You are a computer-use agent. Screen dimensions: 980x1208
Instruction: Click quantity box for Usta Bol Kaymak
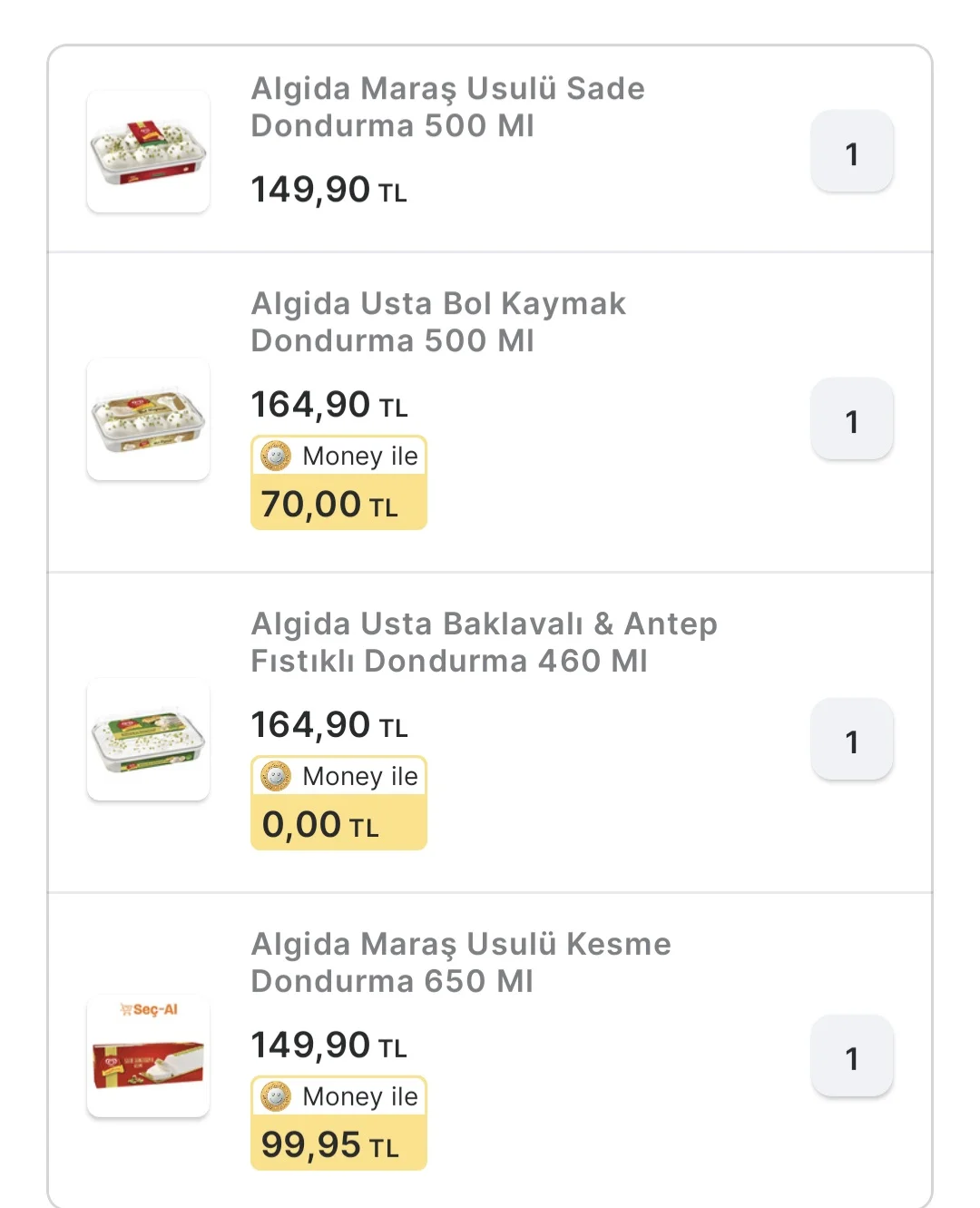tap(851, 419)
